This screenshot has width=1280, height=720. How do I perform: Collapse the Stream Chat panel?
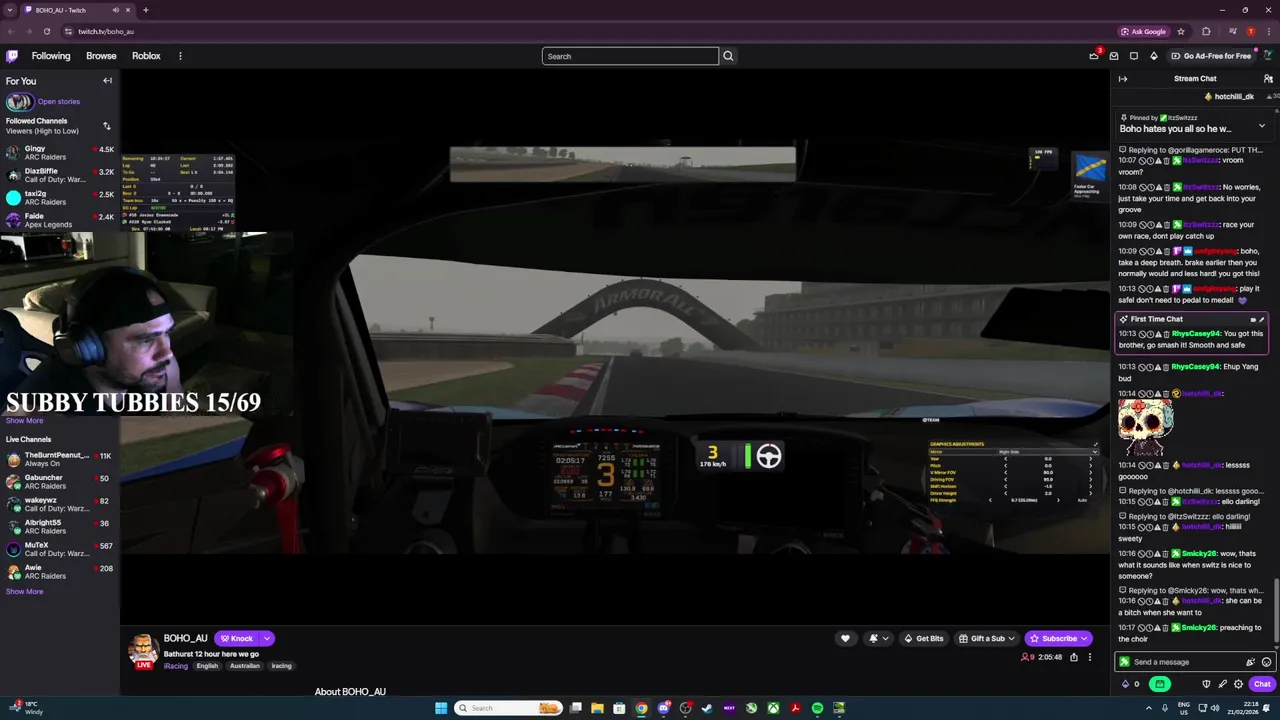coord(1123,79)
